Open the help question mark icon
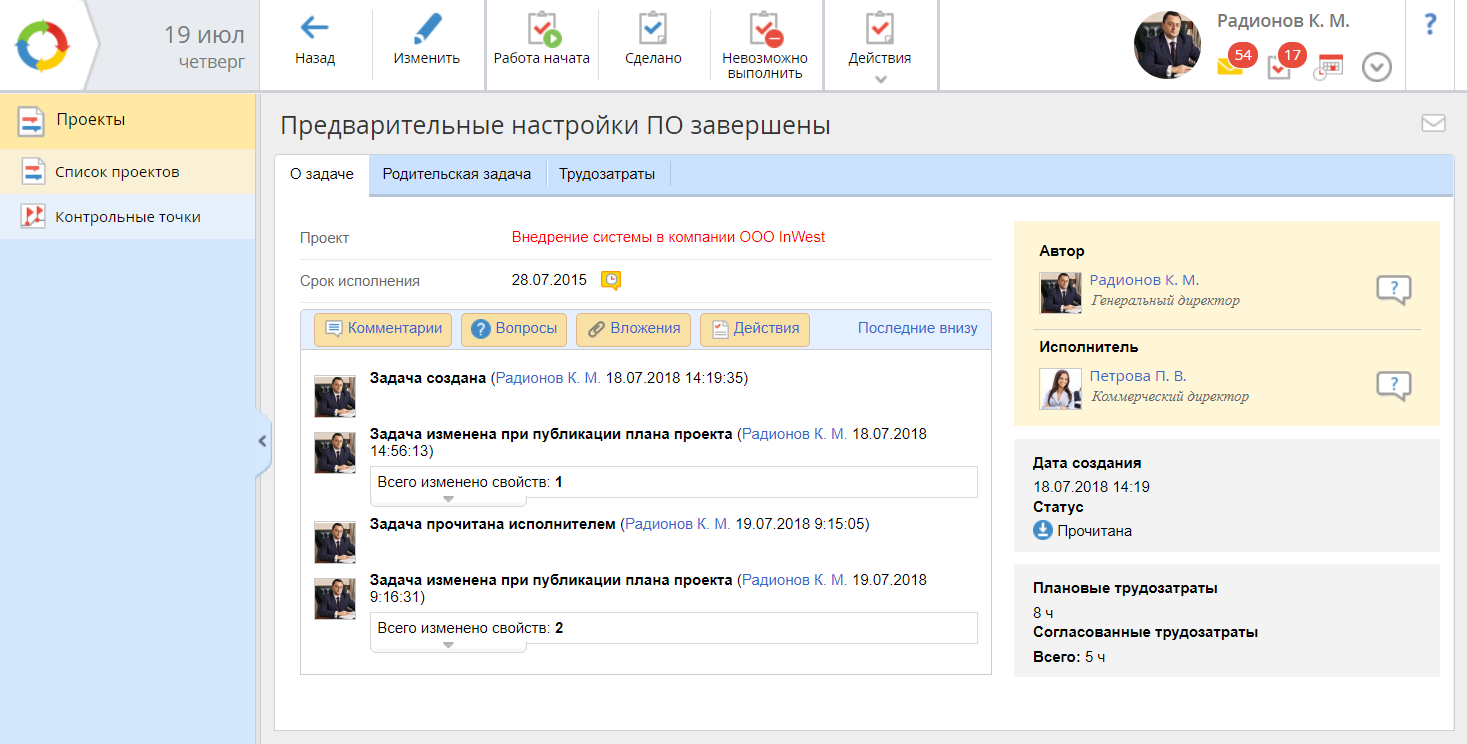 tap(1430, 25)
